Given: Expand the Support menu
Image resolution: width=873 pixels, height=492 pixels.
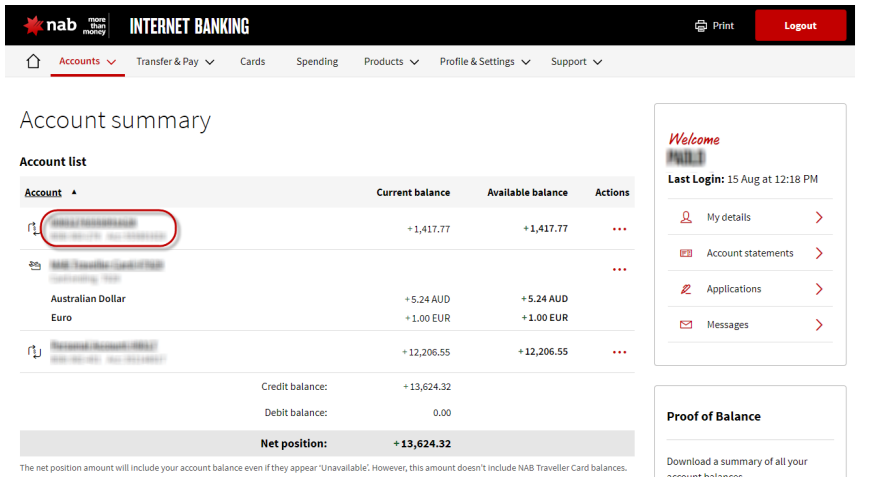Looking at the screenshot, I should coord(576,61).
